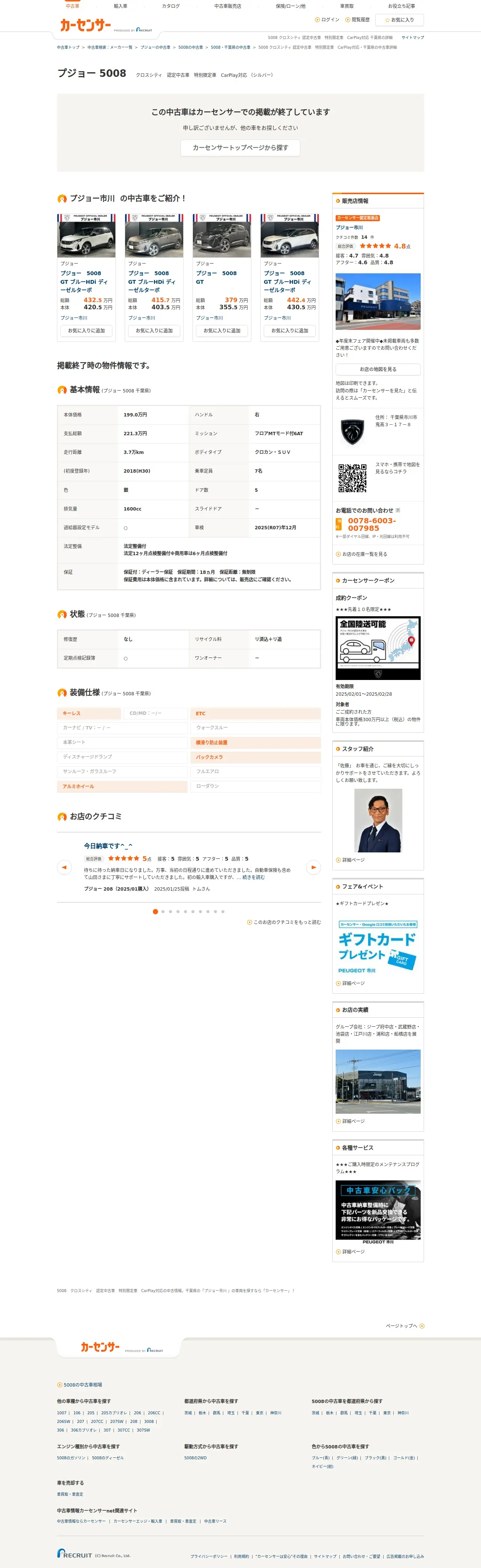
Task: Open プライバシーポリシー in the footer
Action: point(209,1556)
